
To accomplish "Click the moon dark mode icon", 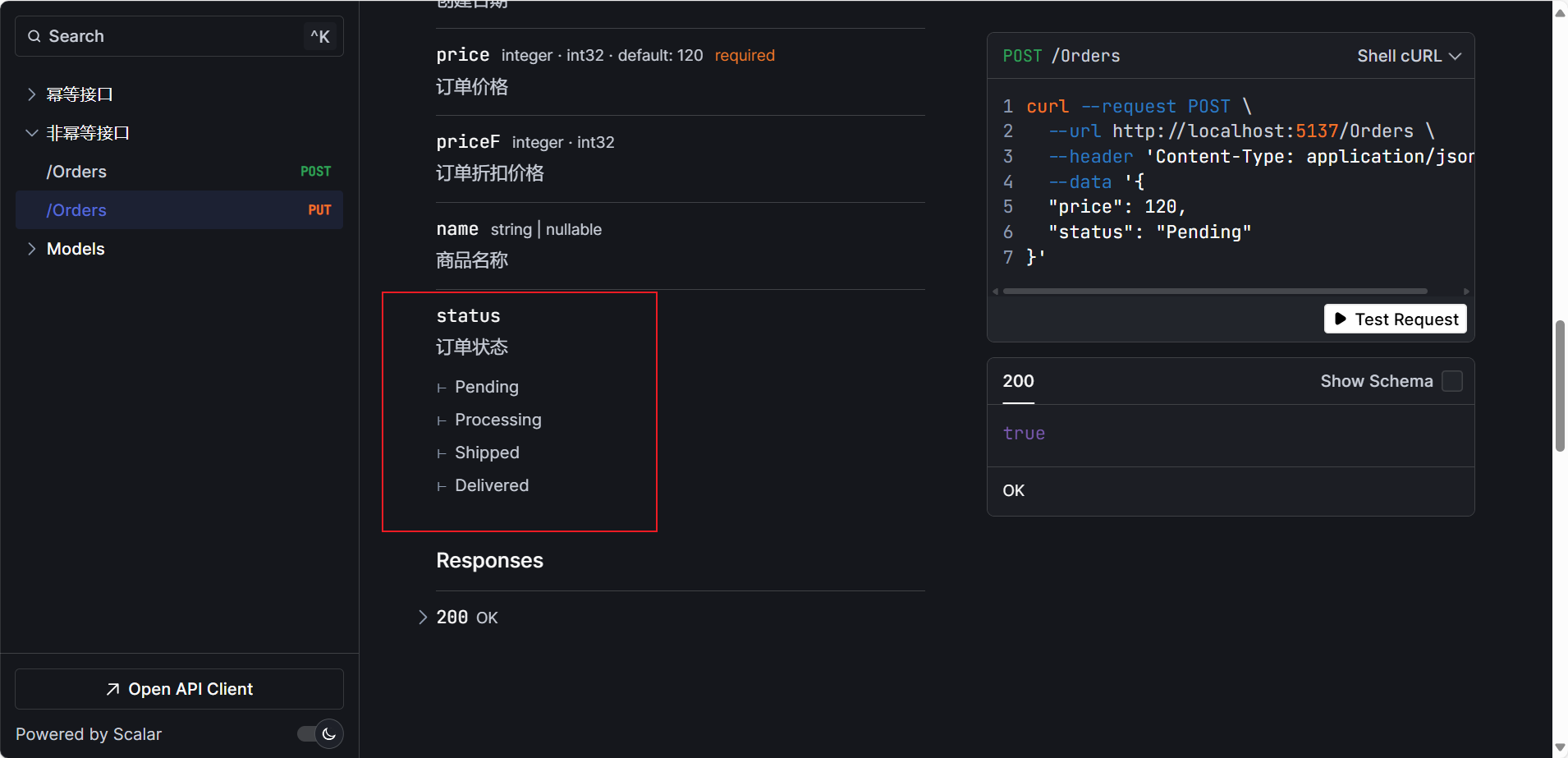I will pyautogui.click(x=329, y=734).
